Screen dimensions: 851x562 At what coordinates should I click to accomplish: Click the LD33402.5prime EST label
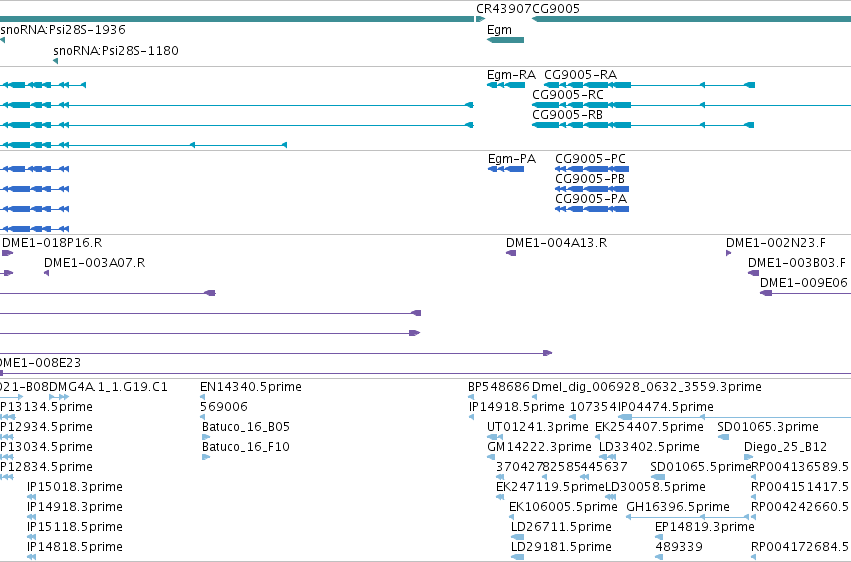(x=649, y=446)
